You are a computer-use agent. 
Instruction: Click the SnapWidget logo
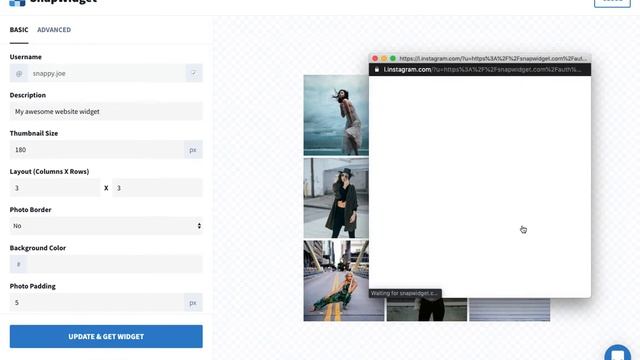53,2
